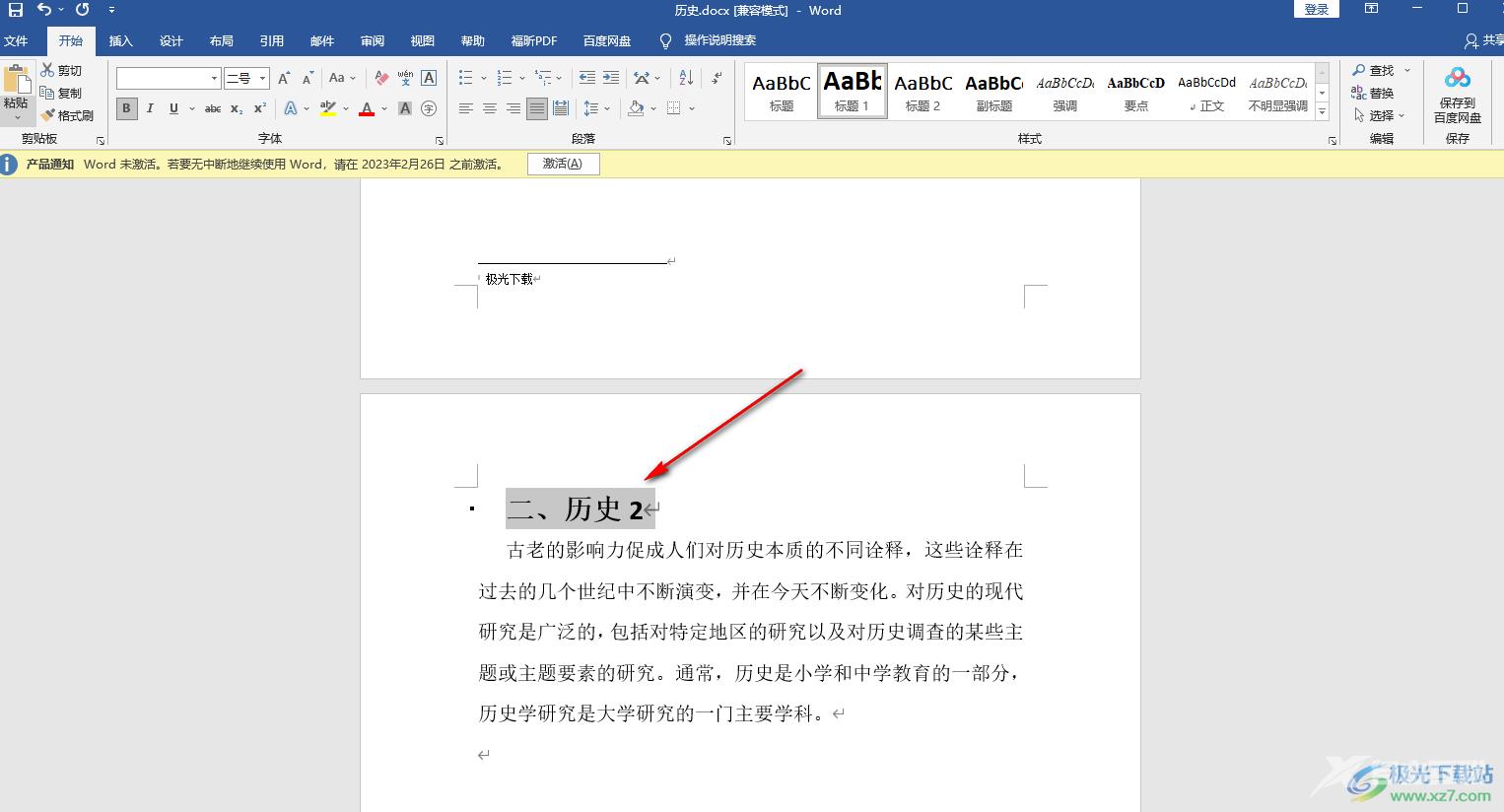Viewport: 1504px width, 812px height.
Task: Open the line spacing dropdown
Action: tap(597, 108)
